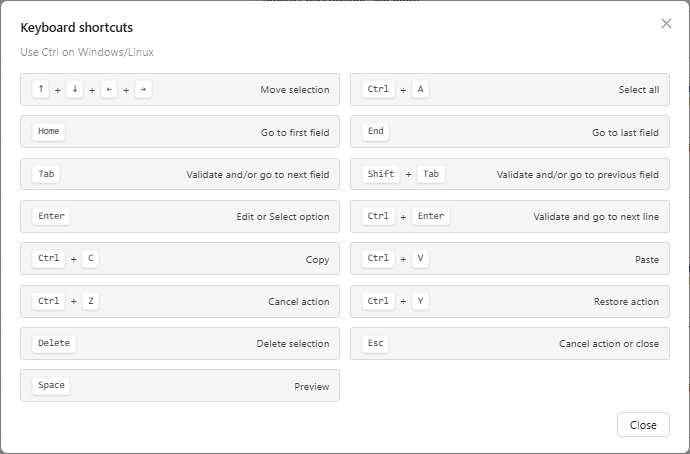The width and height of the screenshot is (690, 454).
Task: Click the up arrow key icon
Action: 40,89
